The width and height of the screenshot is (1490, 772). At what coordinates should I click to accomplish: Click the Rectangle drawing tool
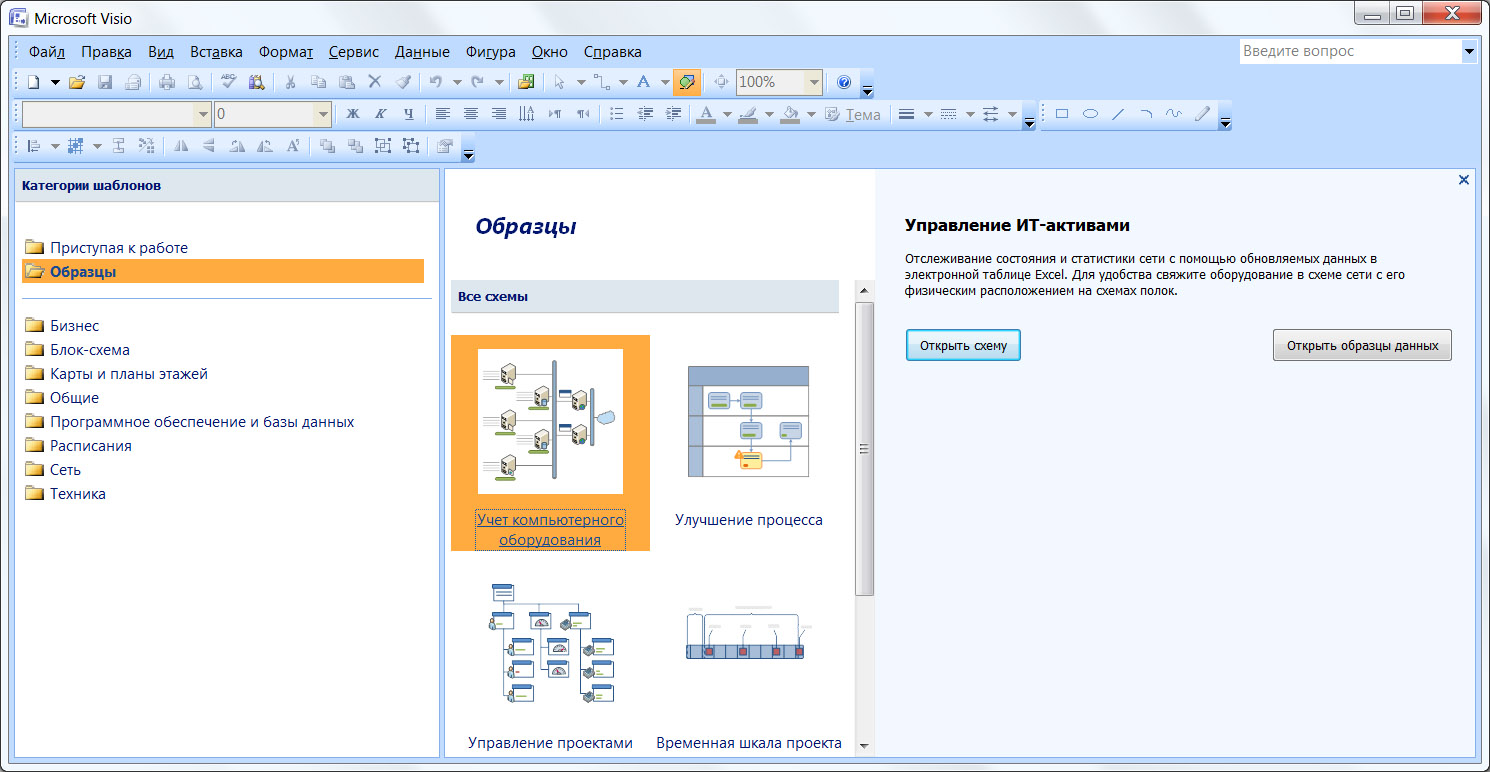(1062, 114)
